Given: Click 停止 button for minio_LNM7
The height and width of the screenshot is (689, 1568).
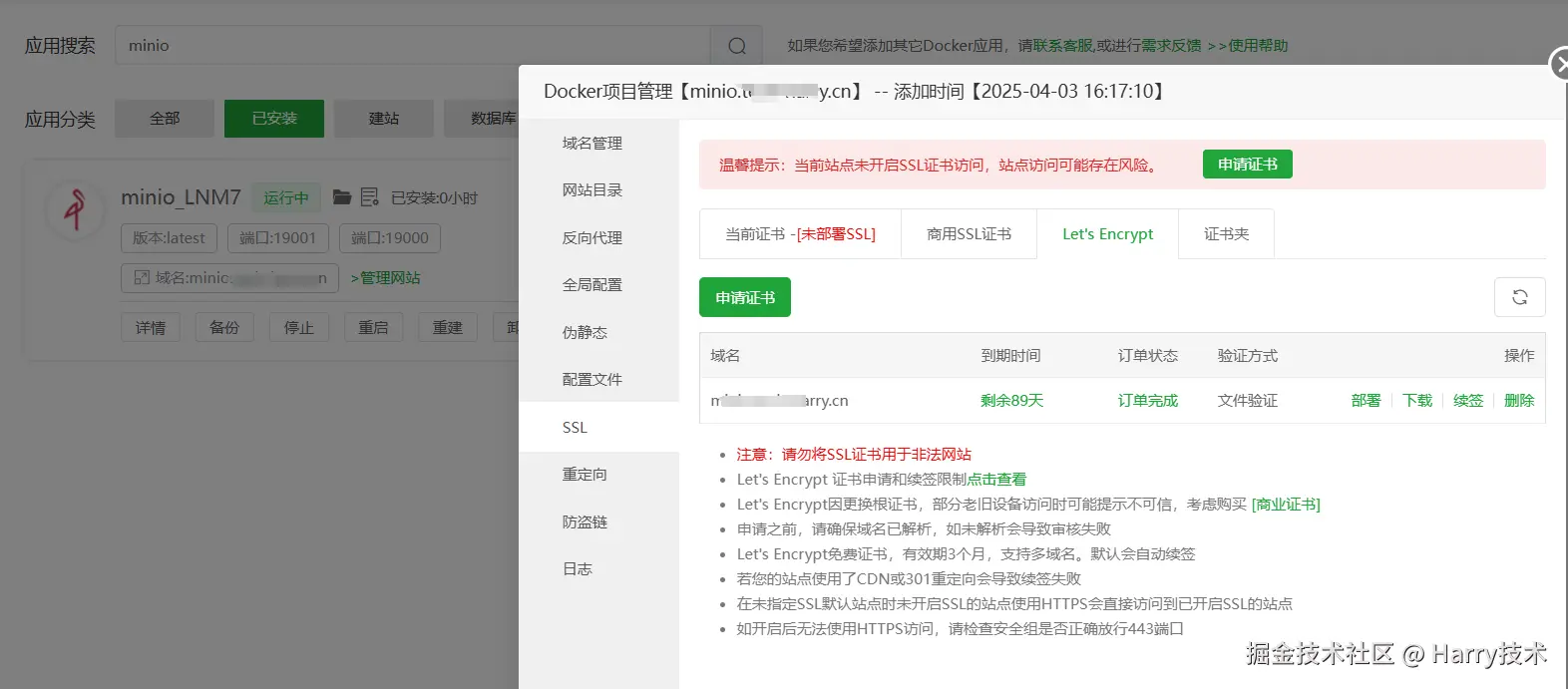Looking at the screenshot, I should [x=299, y=328].
